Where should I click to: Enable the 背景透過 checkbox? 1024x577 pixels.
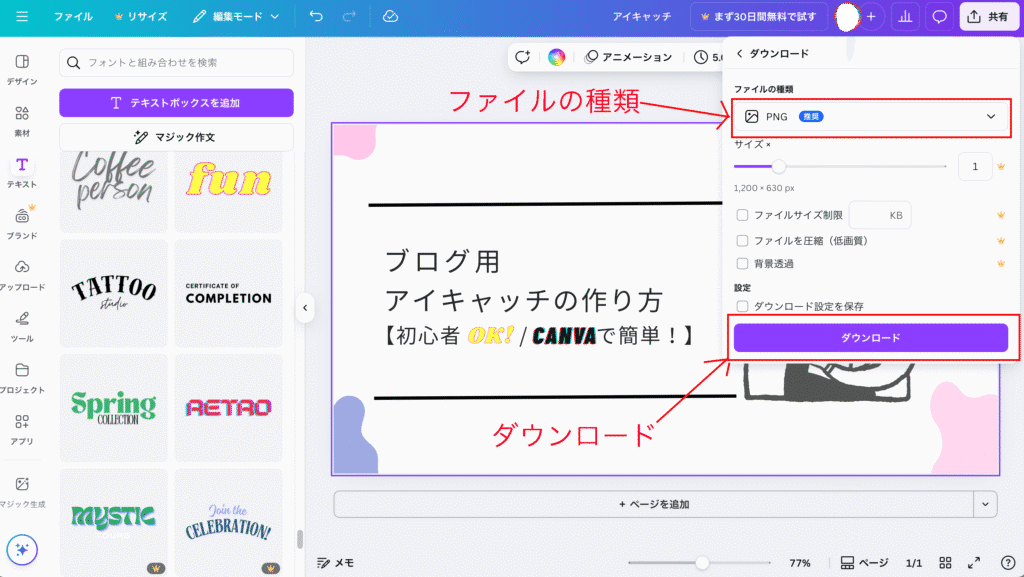pos(742,264)
